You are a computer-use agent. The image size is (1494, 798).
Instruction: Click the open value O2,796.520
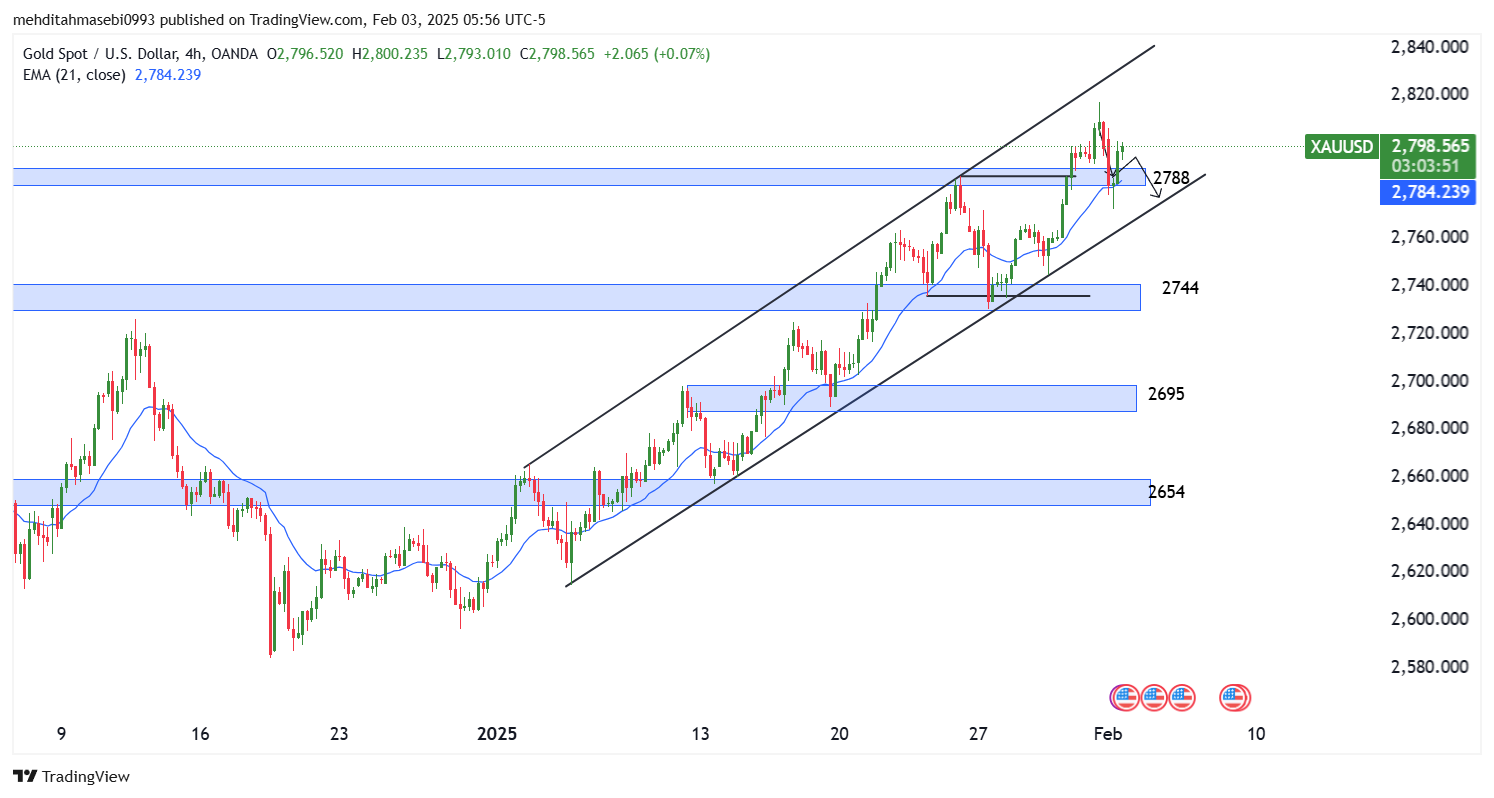(x=303, y=54)
